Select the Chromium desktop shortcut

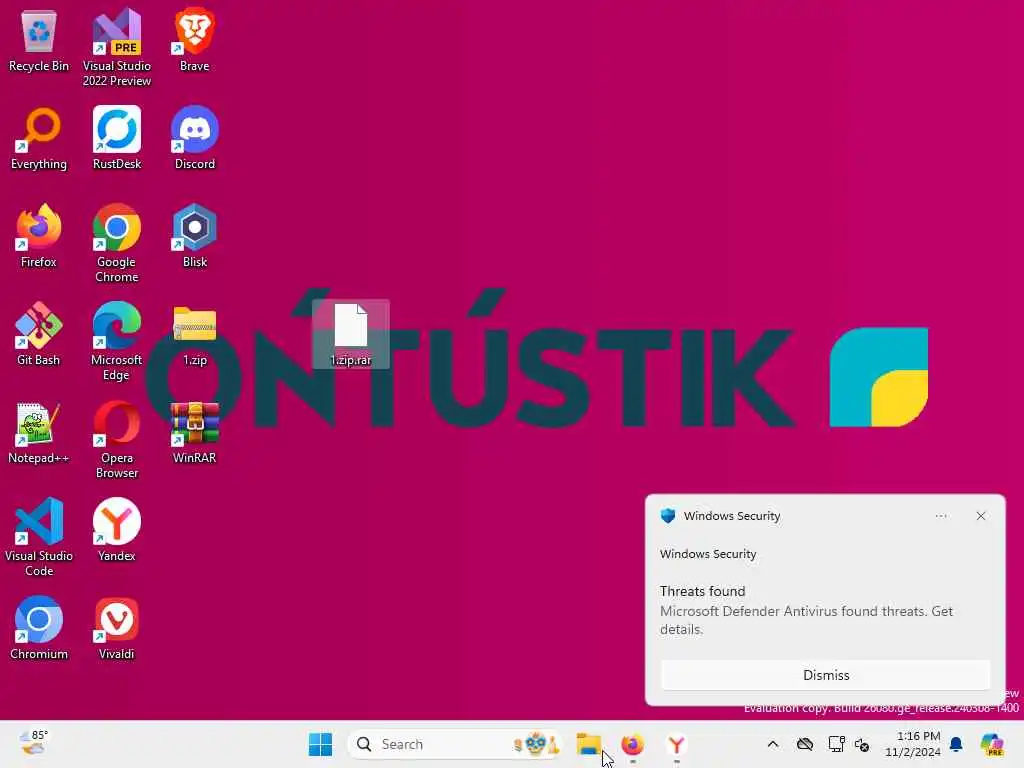39,628
